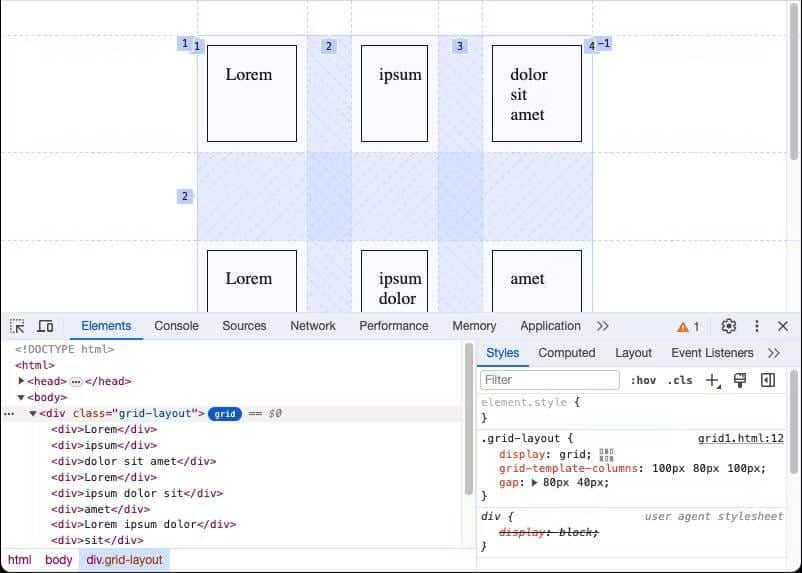Click the body breadcrumb
Screen dimensions: 802x573
coord(59,560)
